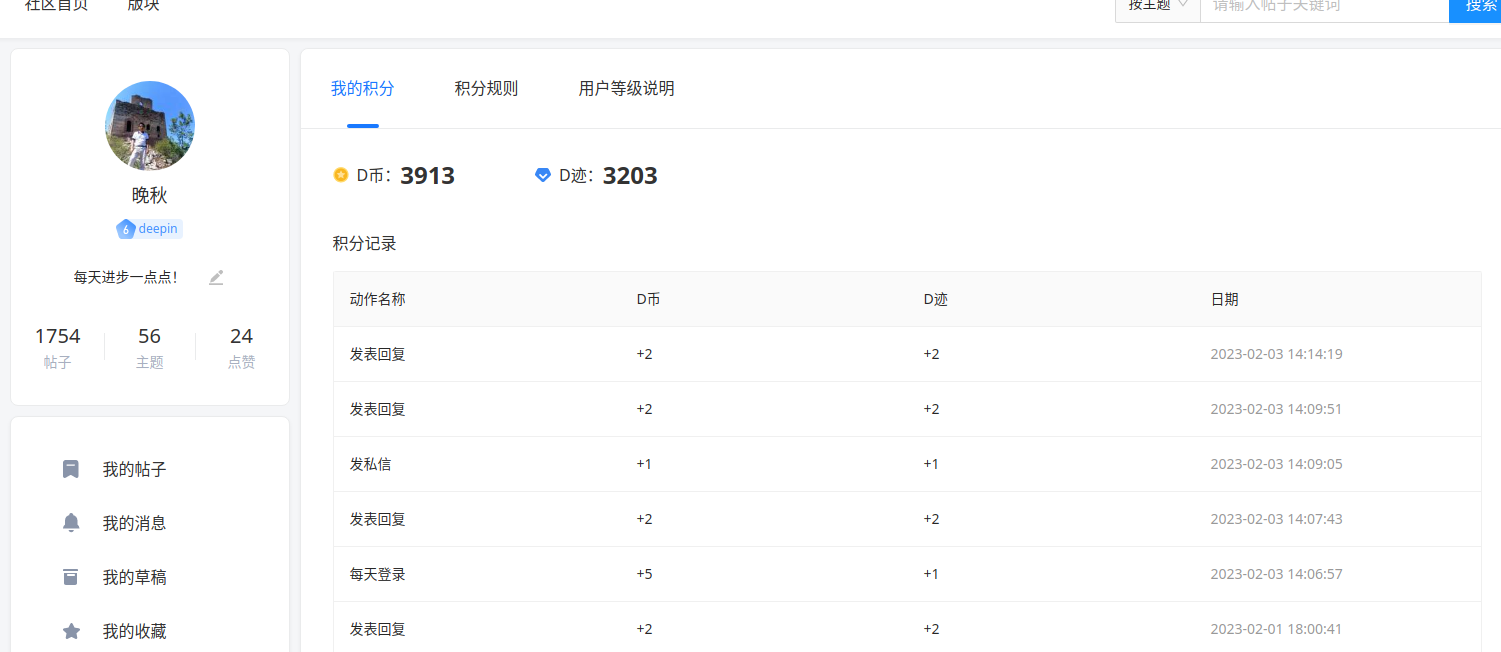Open 社区首页 navigation link
The height and width of the screenshot is (652, 1501).
point(56,6)
